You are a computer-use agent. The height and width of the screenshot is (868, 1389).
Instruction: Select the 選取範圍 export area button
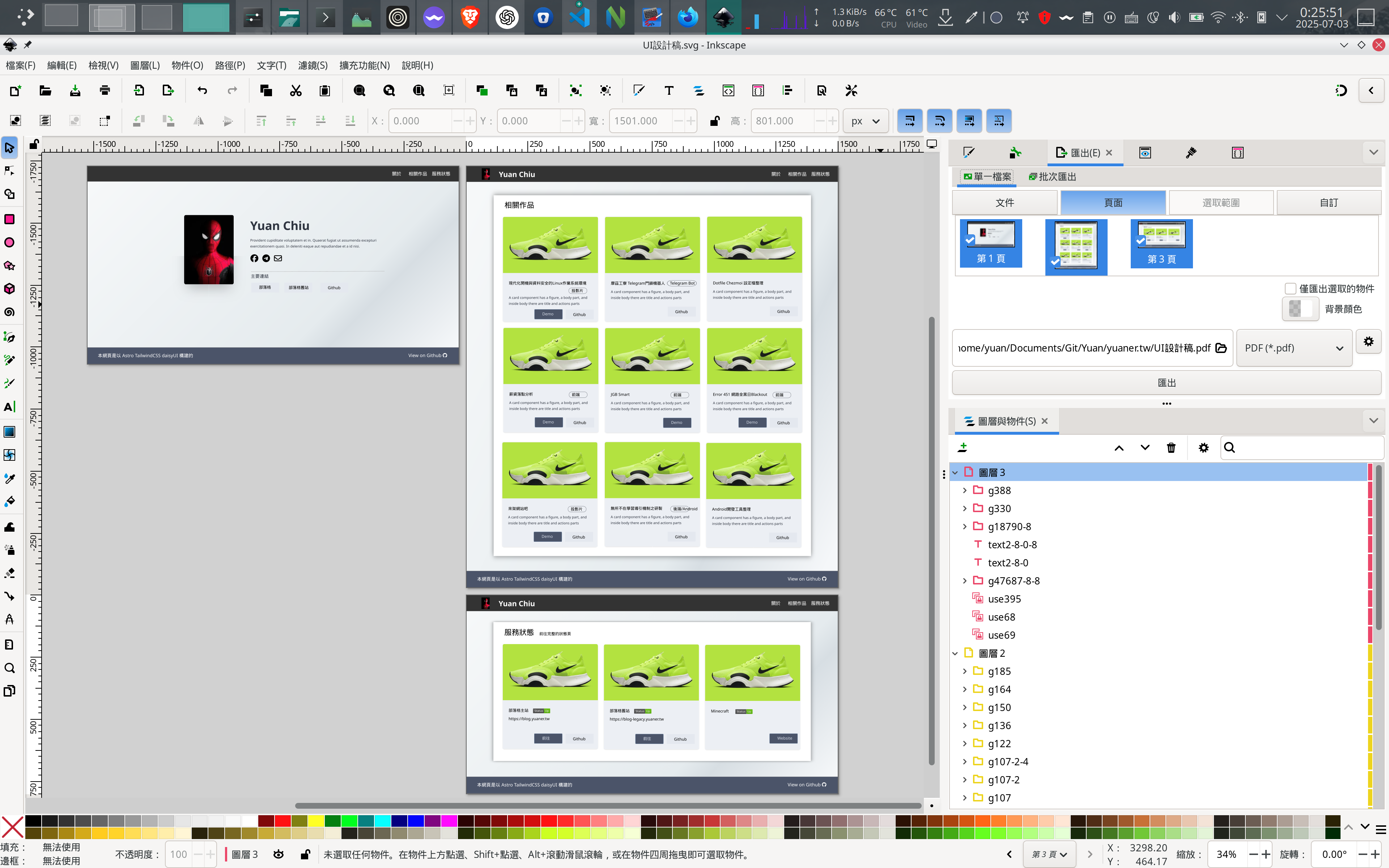click(1221, 203)
